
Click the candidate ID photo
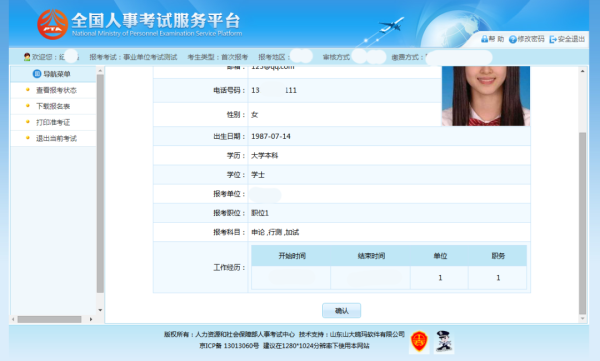(486, 96)
